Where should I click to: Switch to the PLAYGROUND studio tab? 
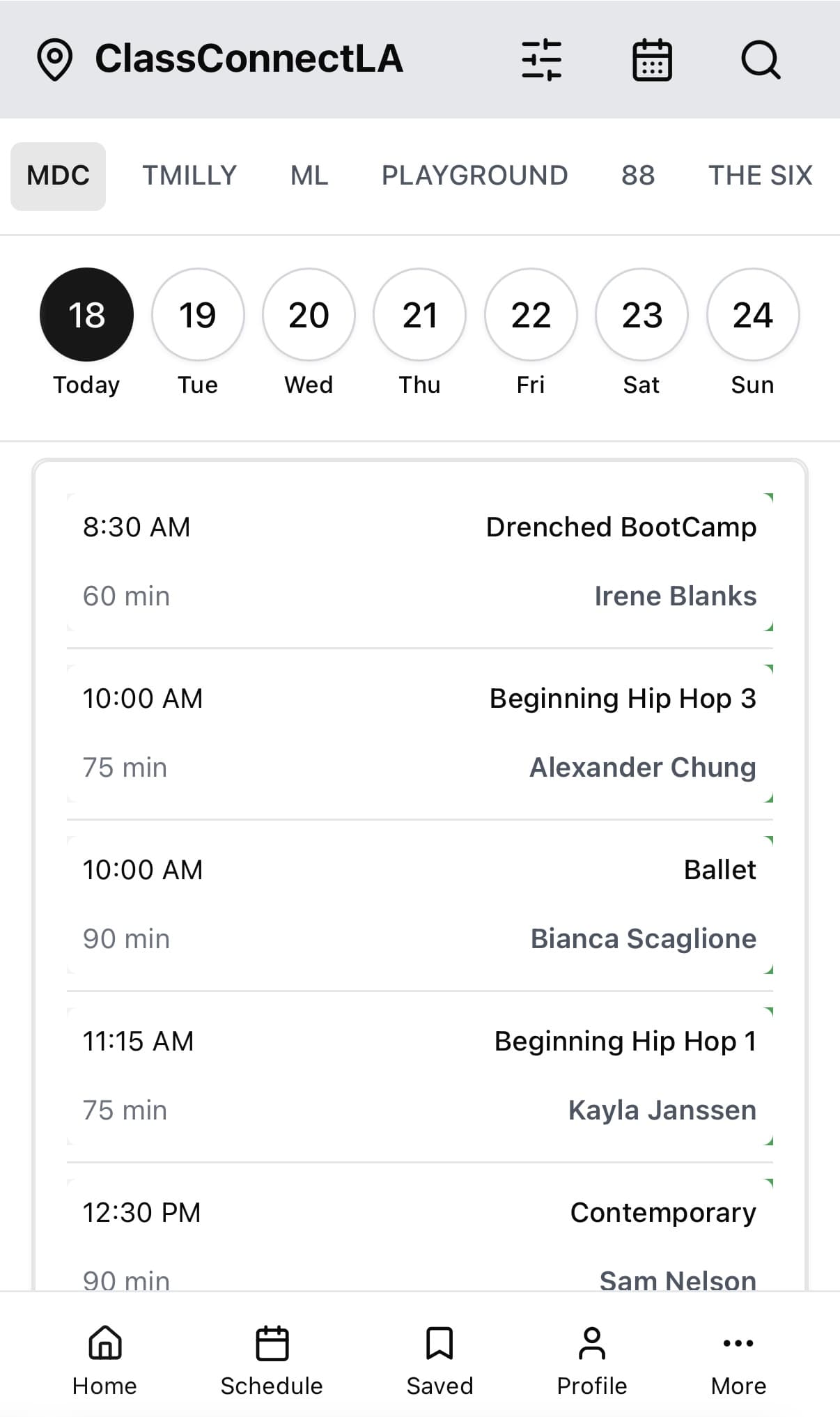(x=474, y=176)
